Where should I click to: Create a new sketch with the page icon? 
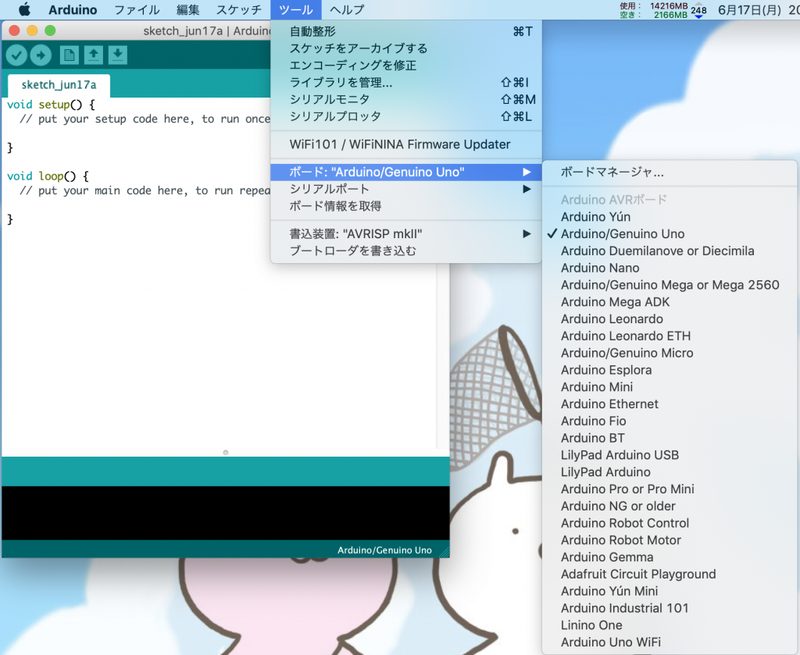coord(69,55)
